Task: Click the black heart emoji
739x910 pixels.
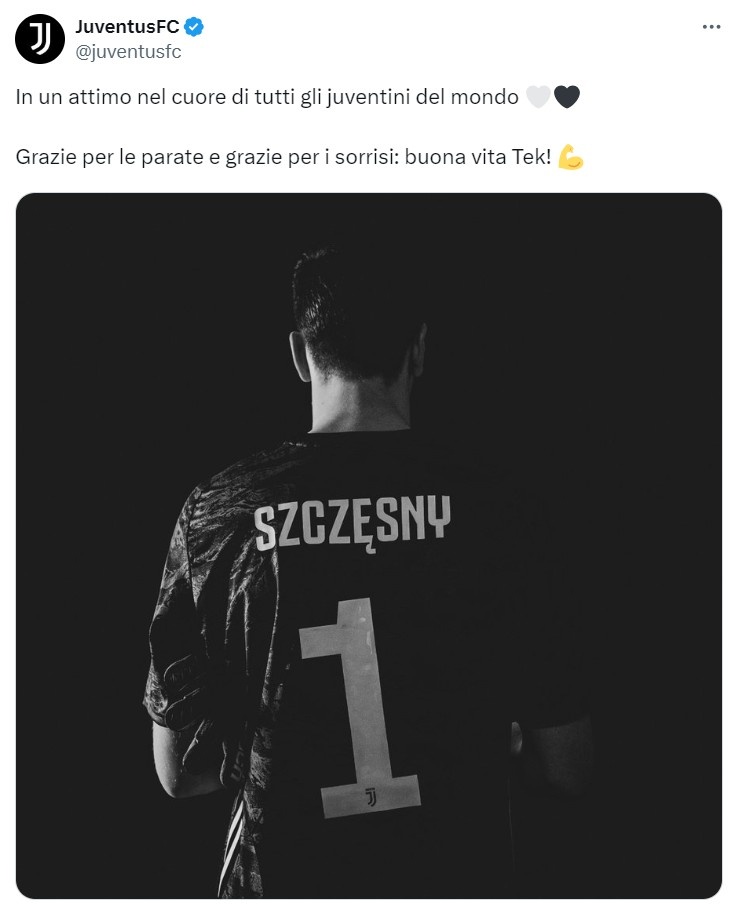Action: coord(567,96)
